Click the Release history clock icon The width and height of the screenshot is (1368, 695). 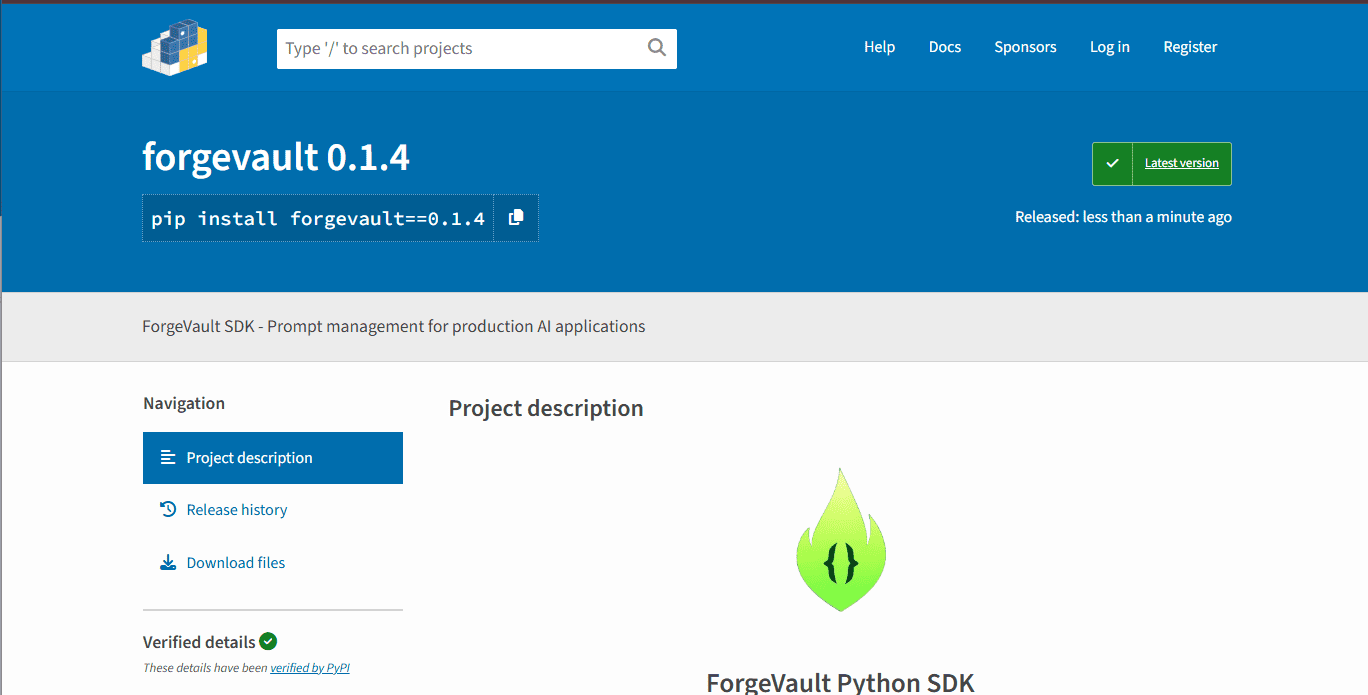coord(168,509)
